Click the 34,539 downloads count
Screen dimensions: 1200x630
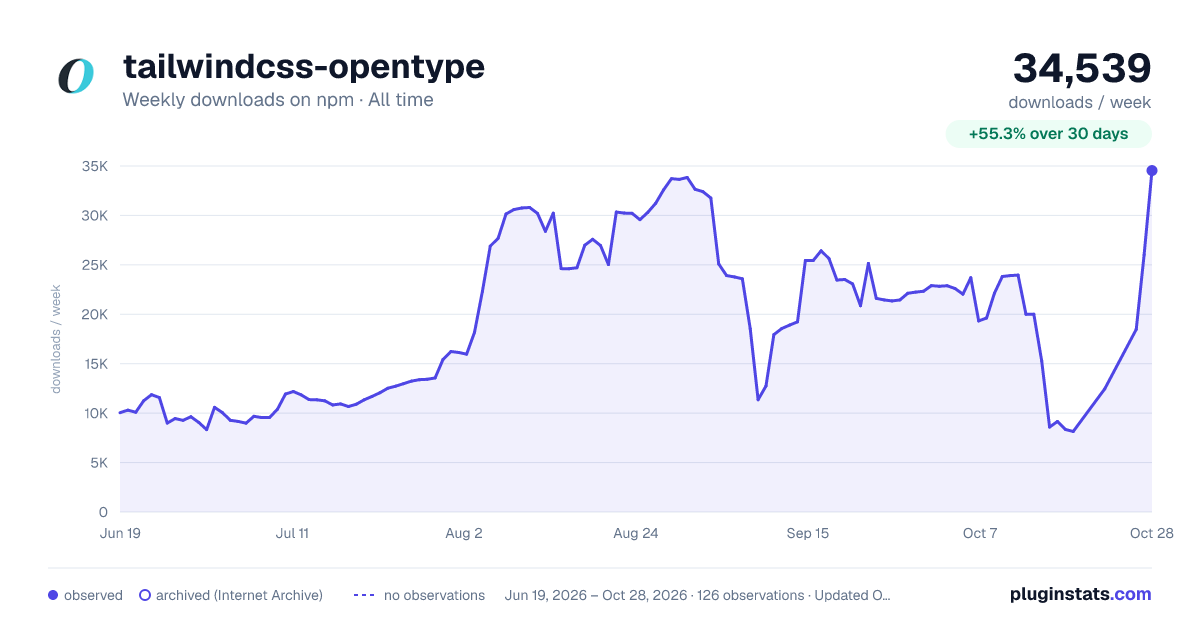(x=1082, y=68)
